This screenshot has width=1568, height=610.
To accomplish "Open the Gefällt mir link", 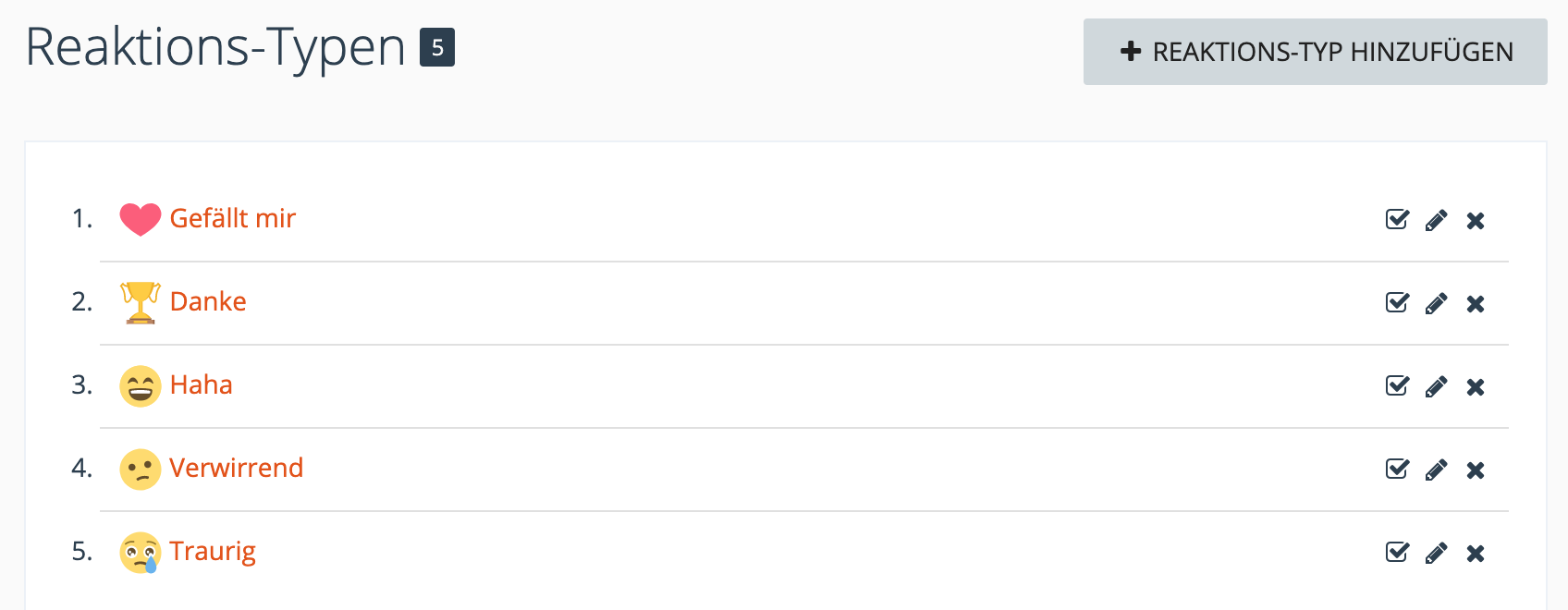I will click(x=232, y=218).
